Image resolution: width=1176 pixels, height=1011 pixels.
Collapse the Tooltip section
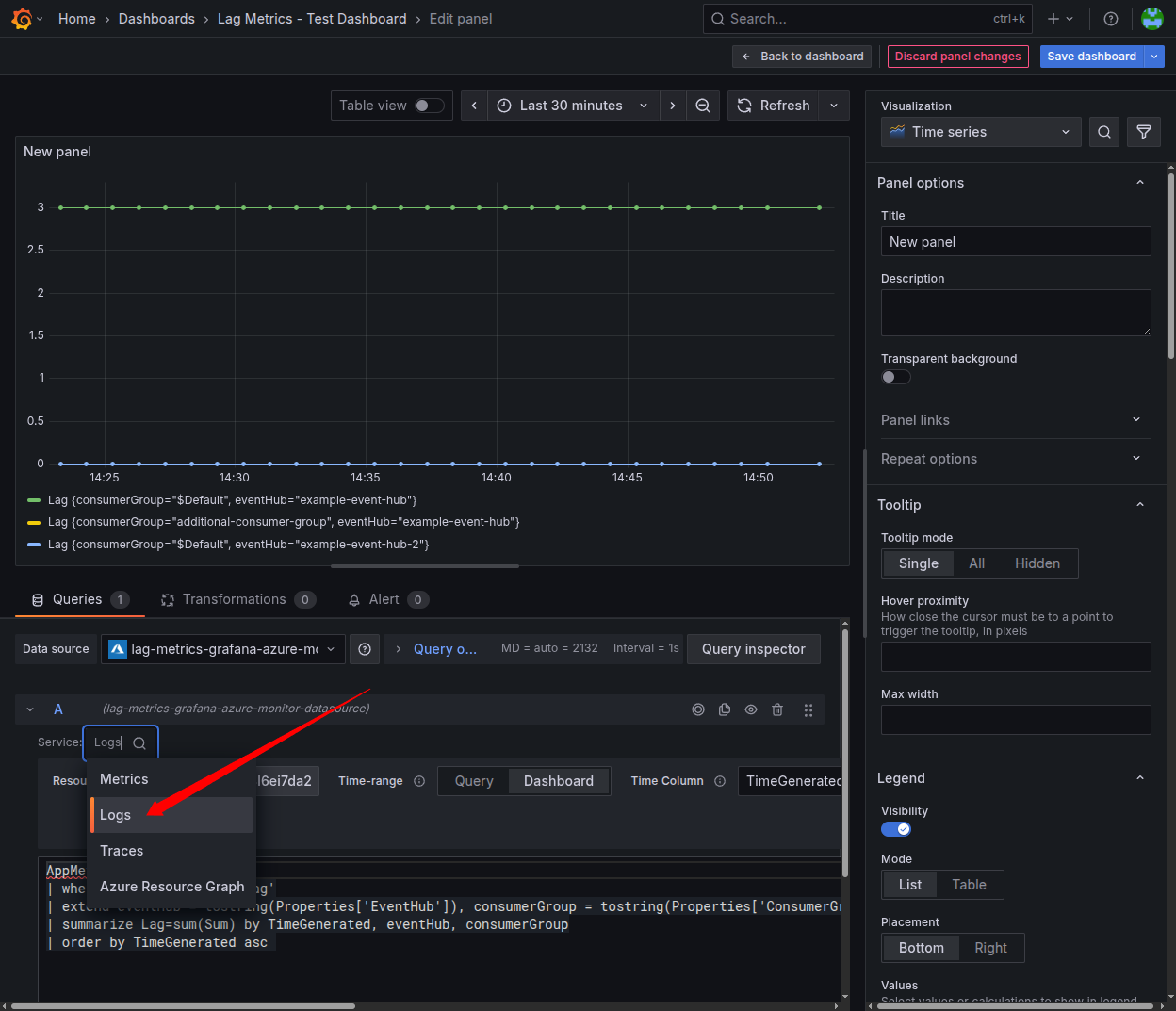[1140, 505]
